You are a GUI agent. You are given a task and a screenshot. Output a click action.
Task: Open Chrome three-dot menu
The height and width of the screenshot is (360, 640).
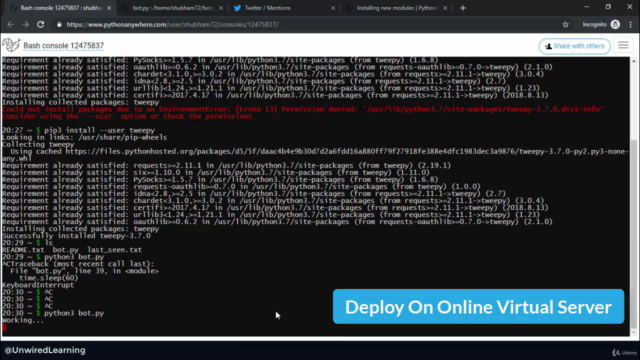point(631,24)
